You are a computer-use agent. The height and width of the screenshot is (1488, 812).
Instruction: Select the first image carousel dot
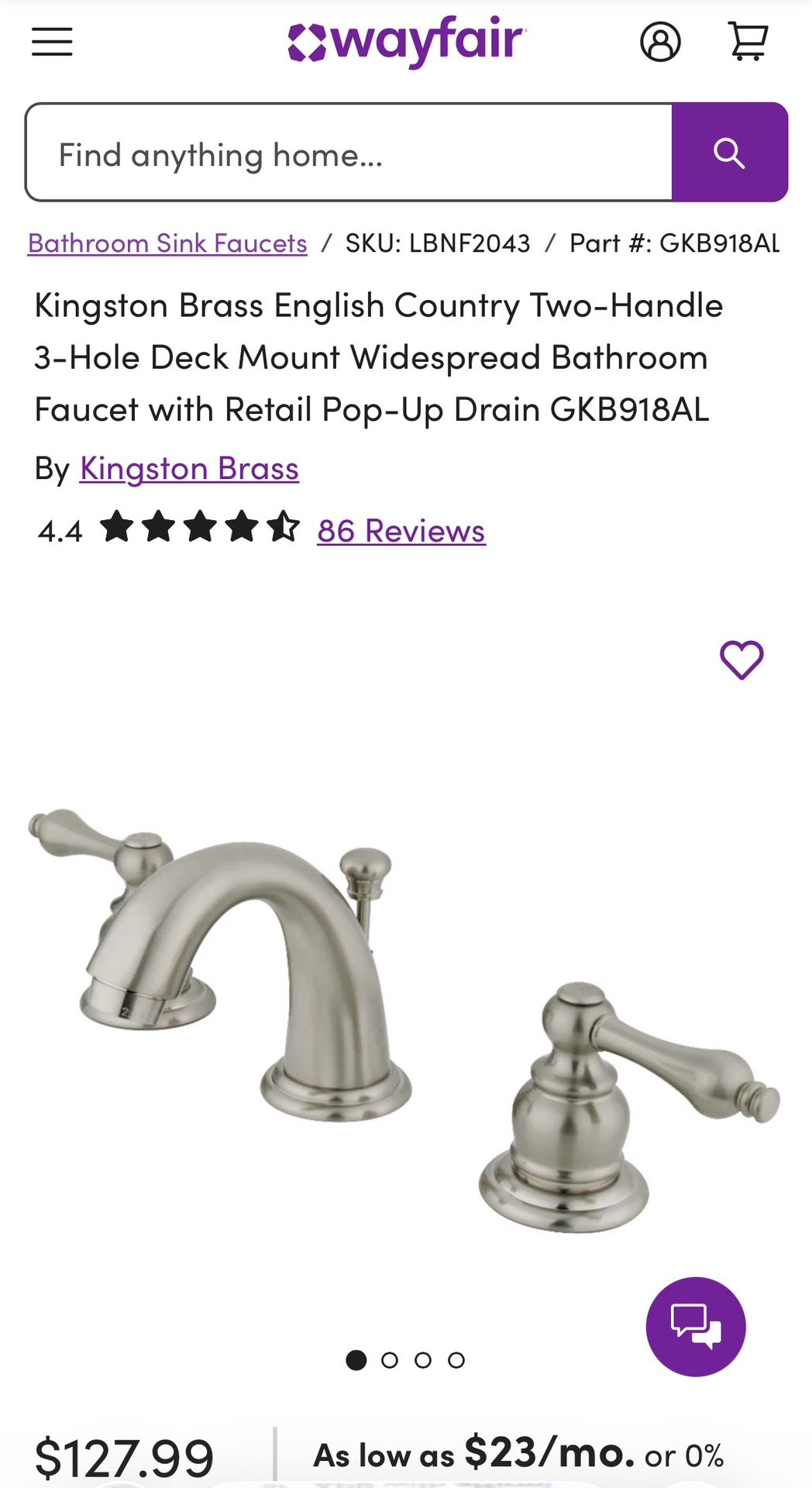(x=356, y=1360)
